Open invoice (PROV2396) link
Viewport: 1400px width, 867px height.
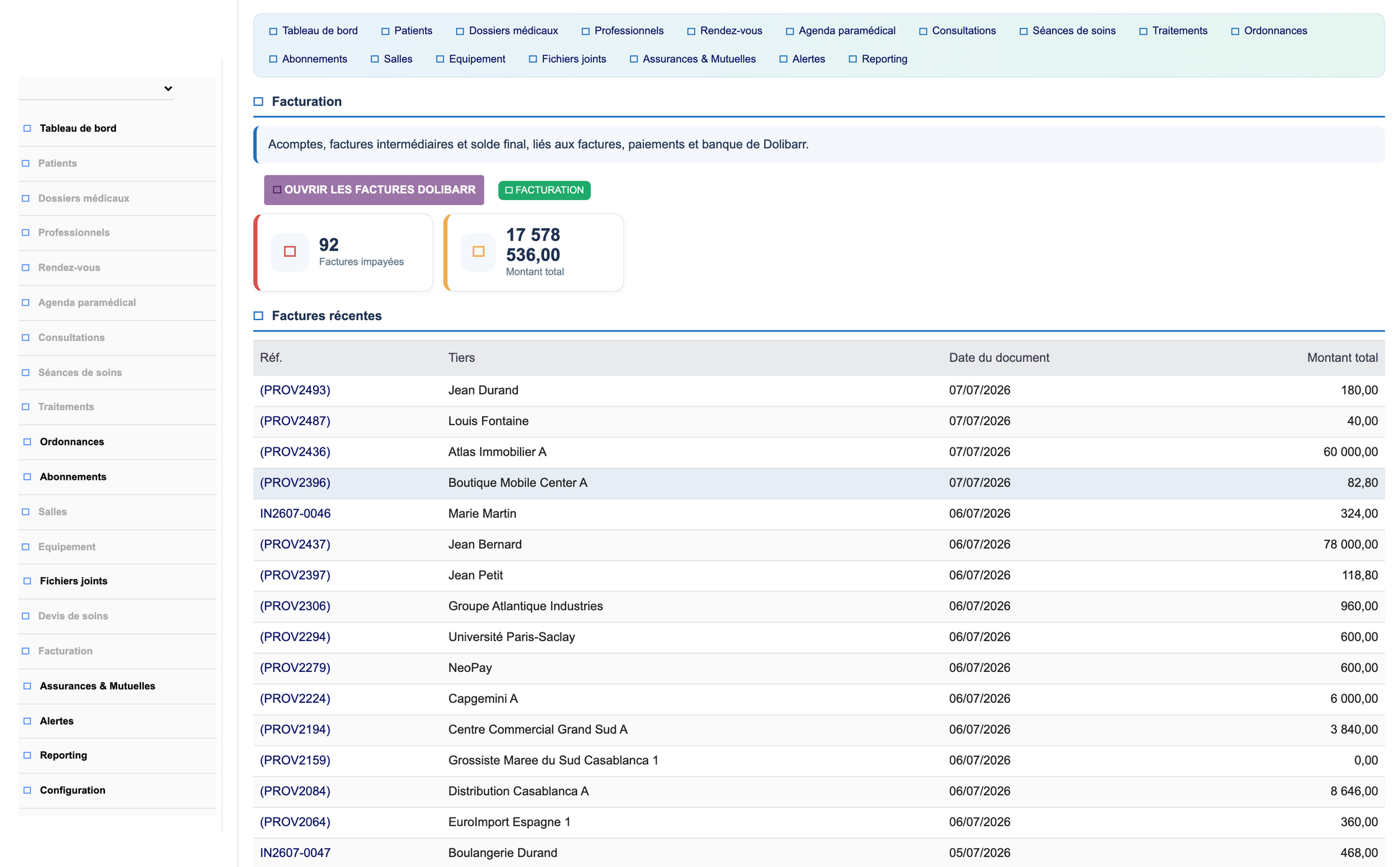(x=295, y=483)
